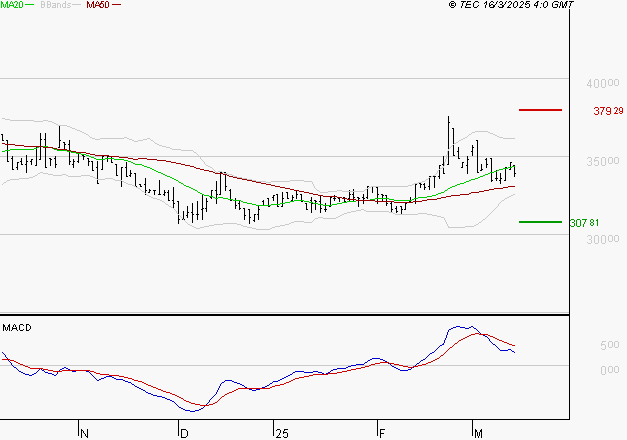Click the green MA20 legend line swatch
Viewport: 627px width, 440px height.
(x=30, y=6)
